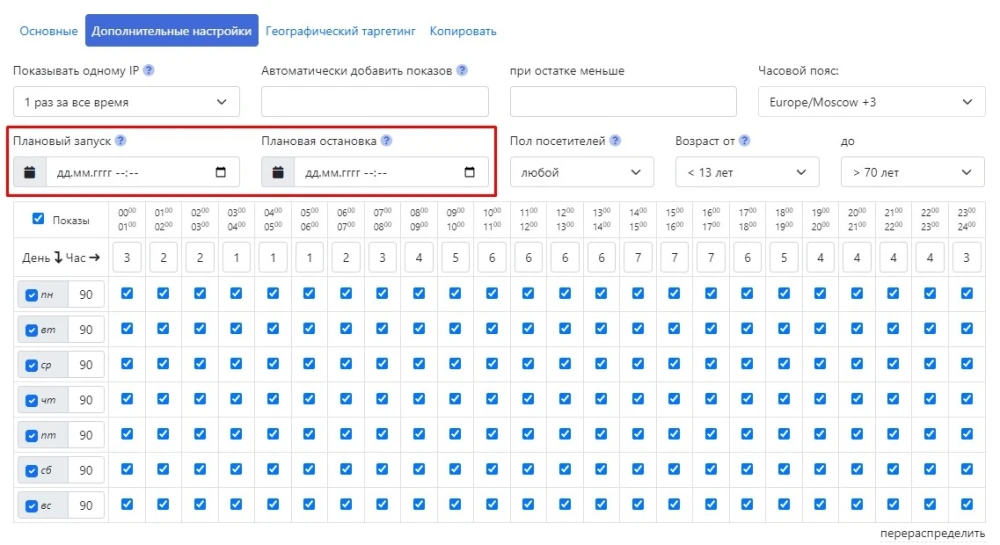Viewport: 1000px width, 545px height.
Task: Click the 'при остатке меньше' input field
Action: [x=622, y=102]
